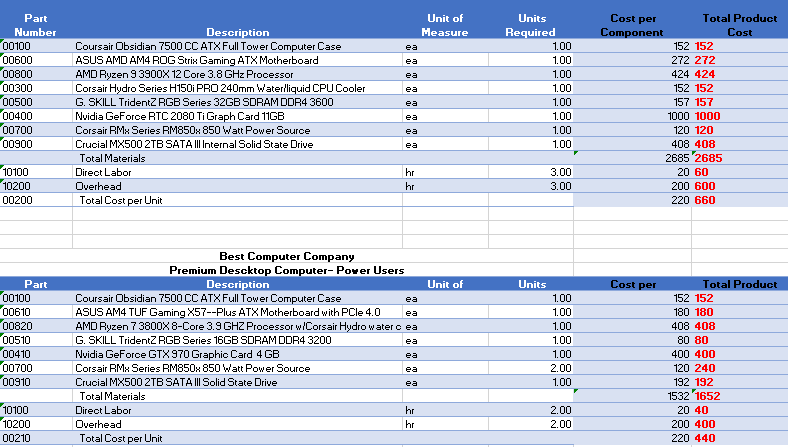788x447 pixels.
Task: Select the red Total Materials value 2685
Action: tap(708, 158)
